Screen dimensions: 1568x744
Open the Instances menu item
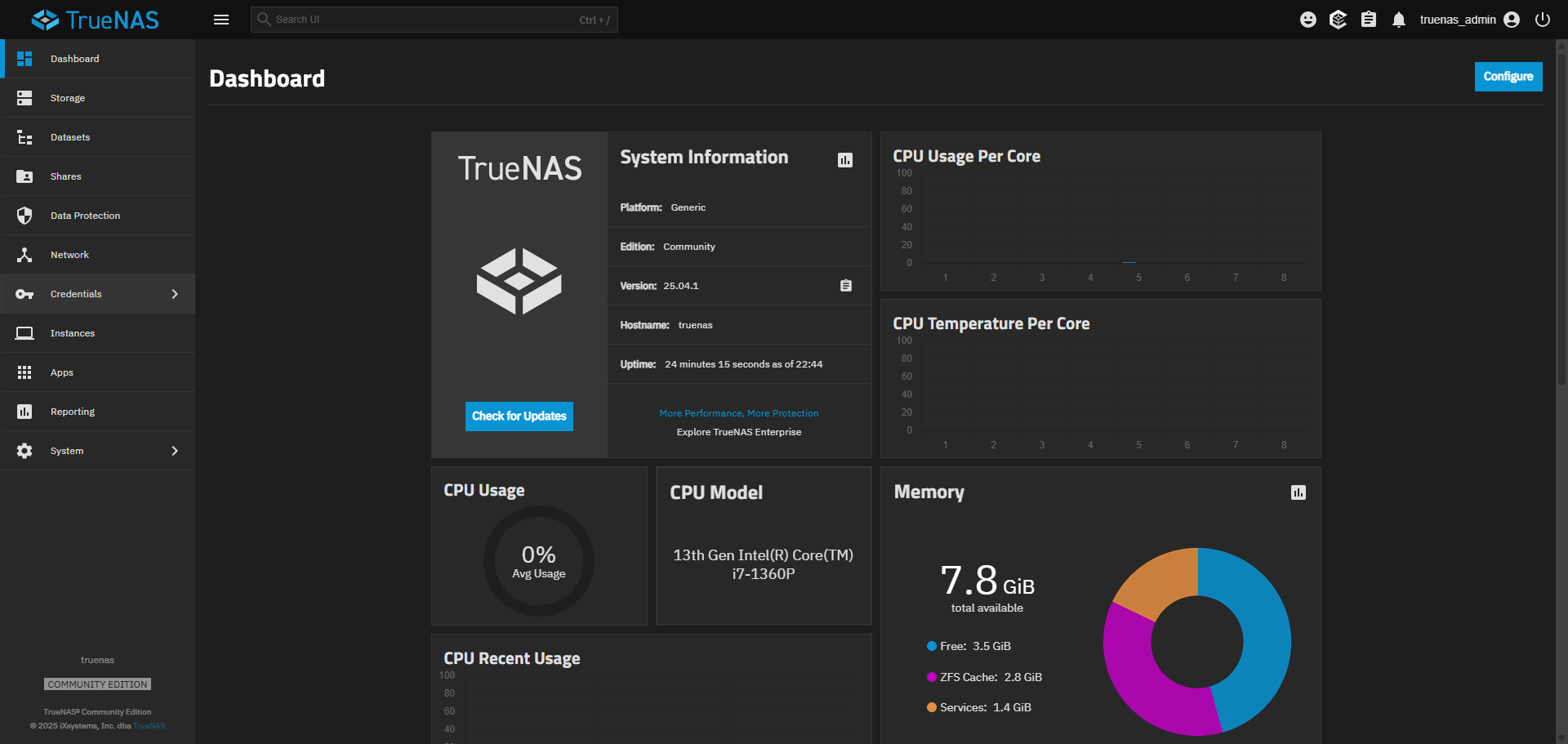click(98, 333)
